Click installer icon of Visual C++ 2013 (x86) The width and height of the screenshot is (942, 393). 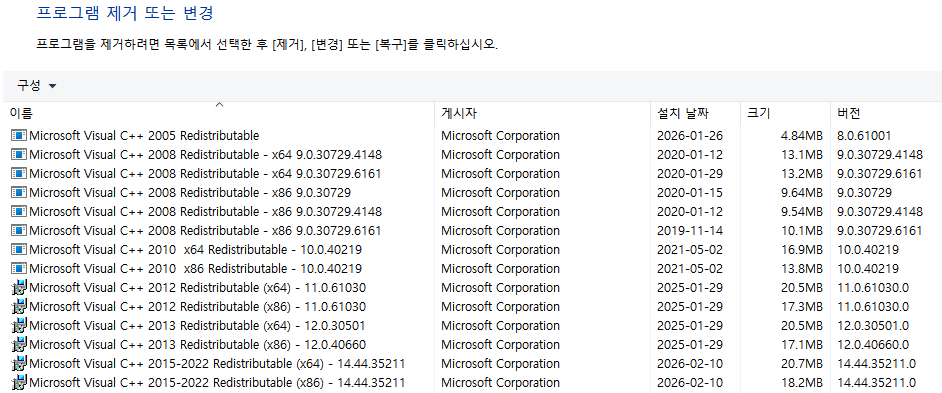coord(19,344)
